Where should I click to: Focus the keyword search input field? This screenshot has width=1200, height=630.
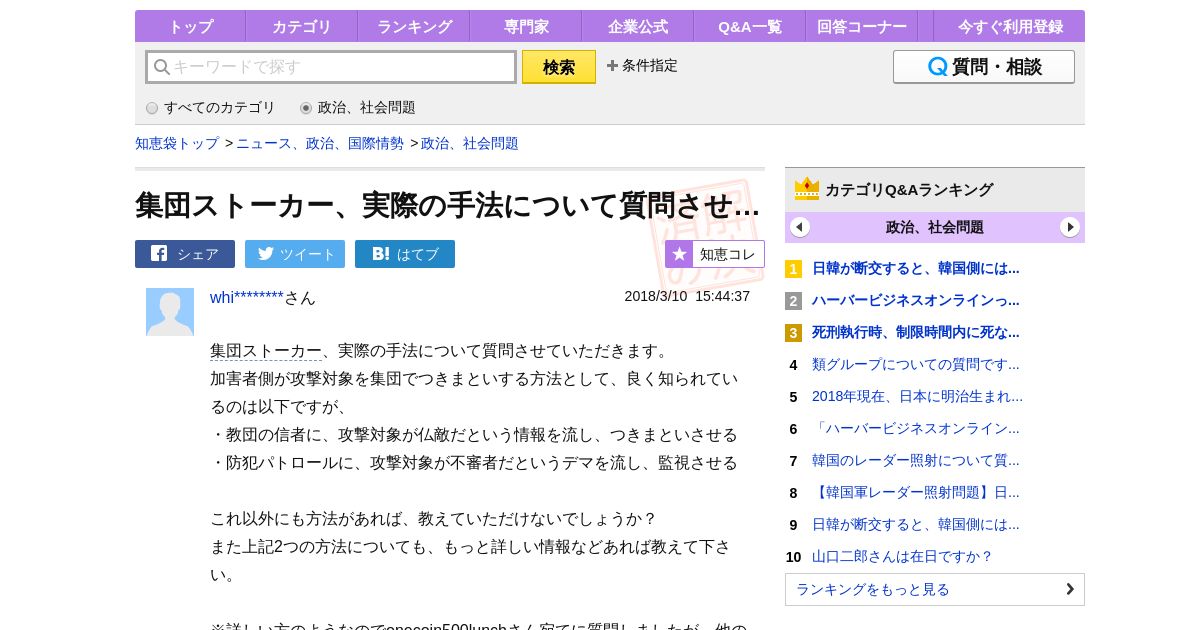pyautogui.click(x=331, y=67)
